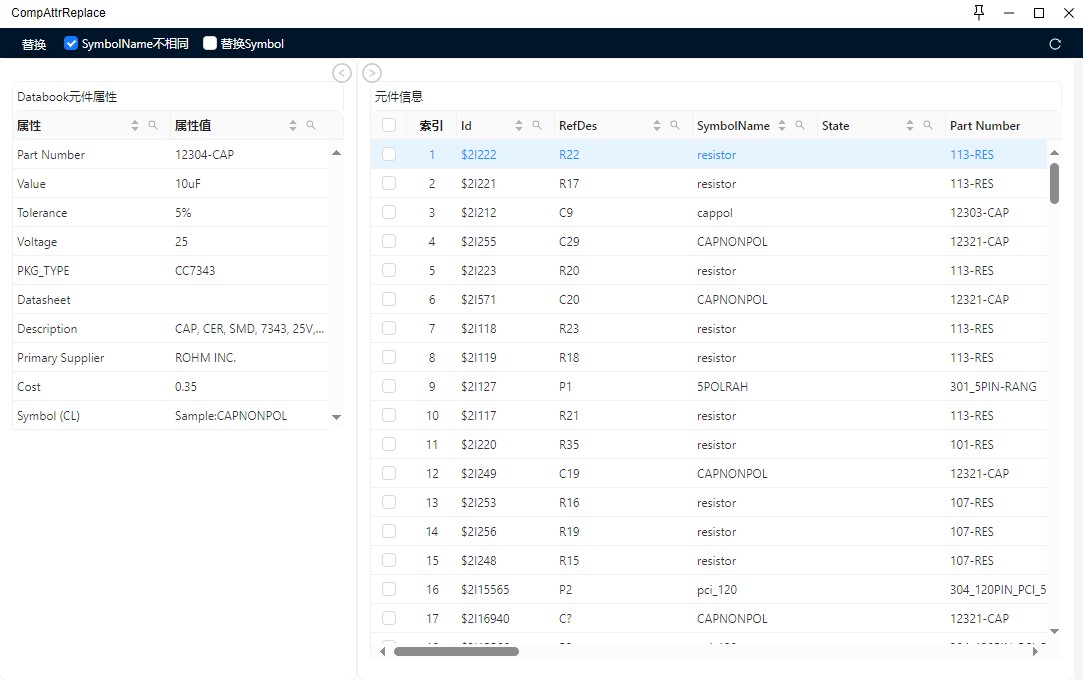
Task: Open search filter for RefDes column
Action: coord(675,125)
